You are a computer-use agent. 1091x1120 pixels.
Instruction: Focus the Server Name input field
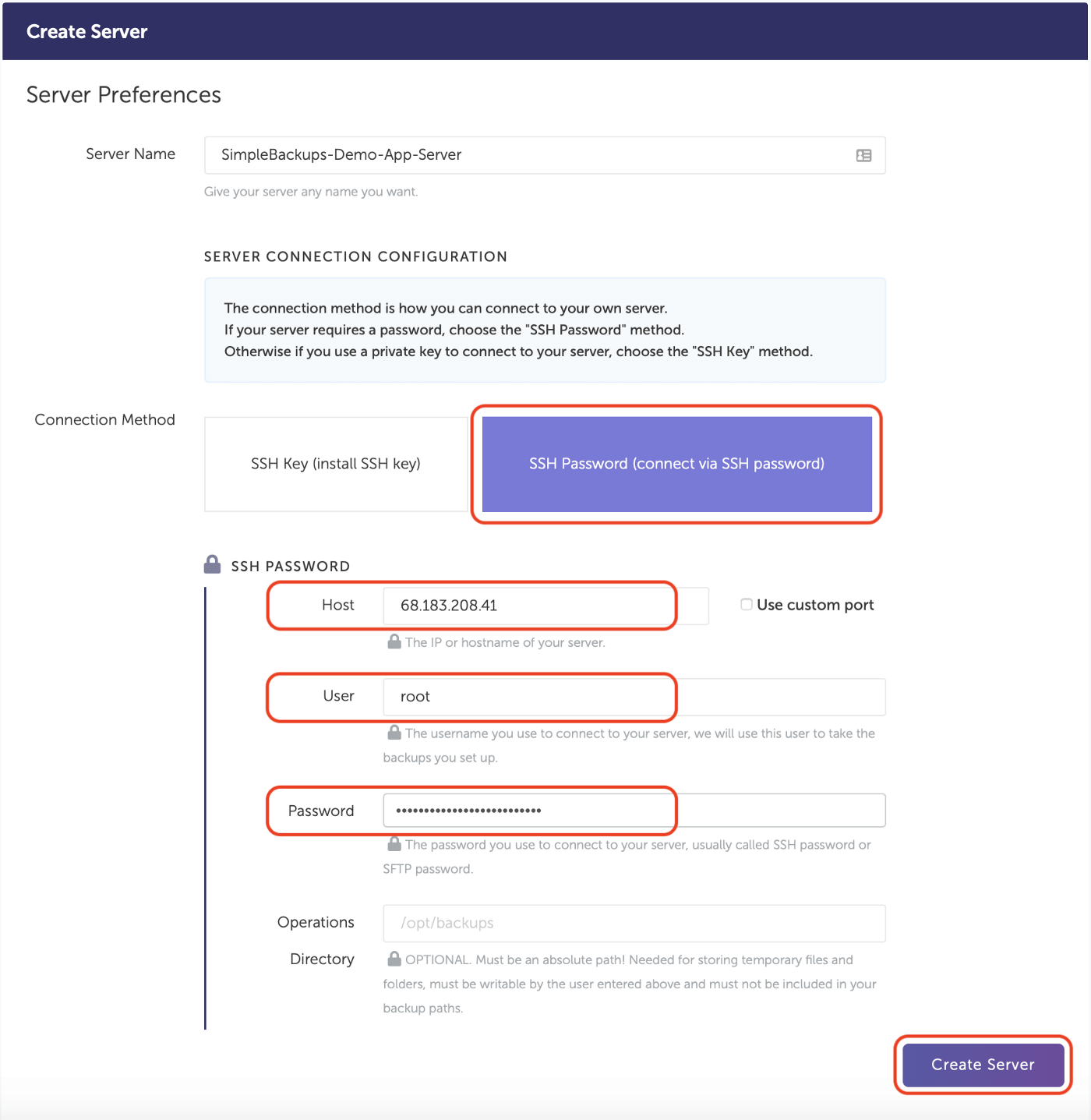click(x=530, y=155)
